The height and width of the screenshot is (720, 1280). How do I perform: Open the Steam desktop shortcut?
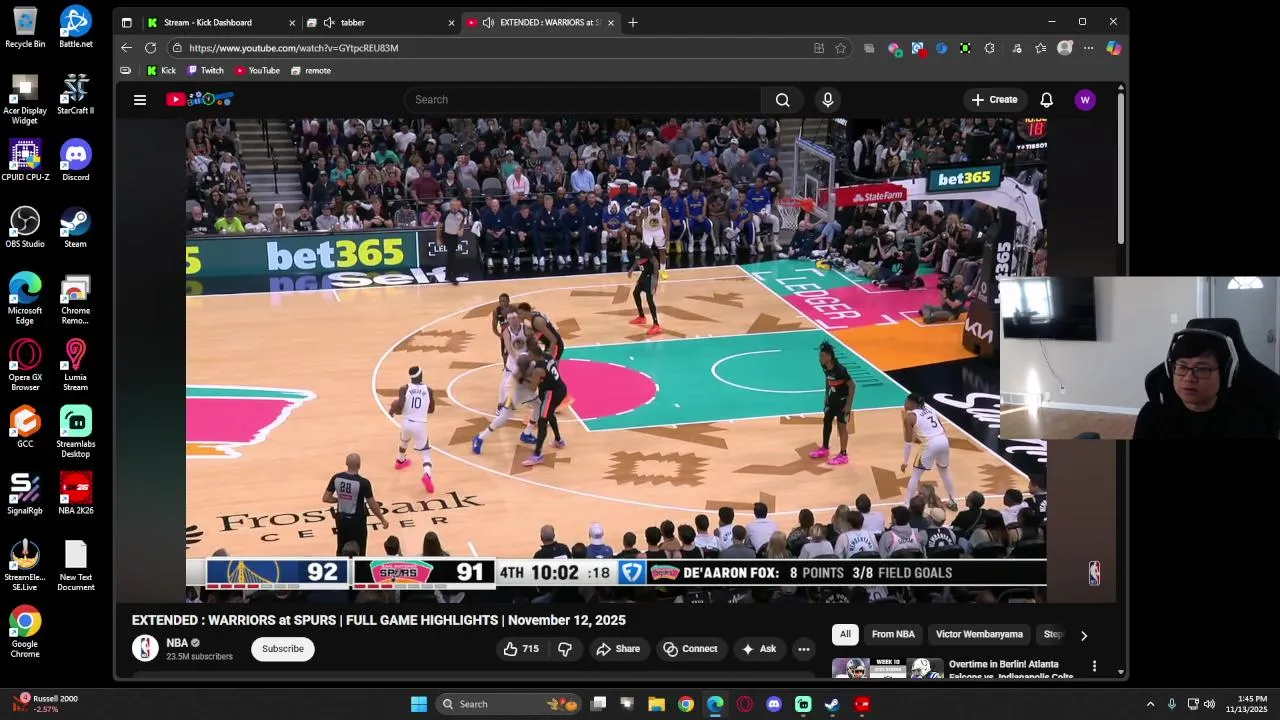pyautogui.click(x=75, y=227)
